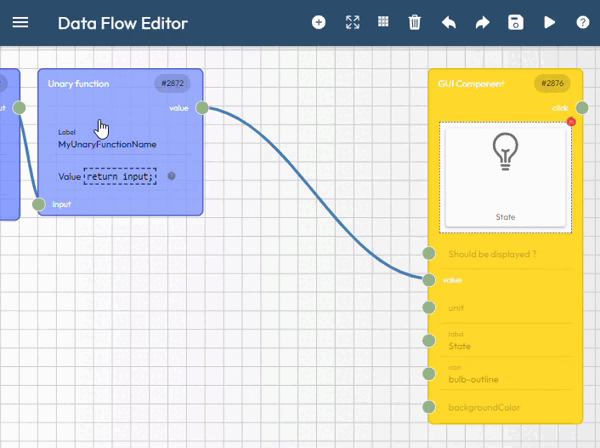Open the hamburger navigation menu

click(20, 22)
